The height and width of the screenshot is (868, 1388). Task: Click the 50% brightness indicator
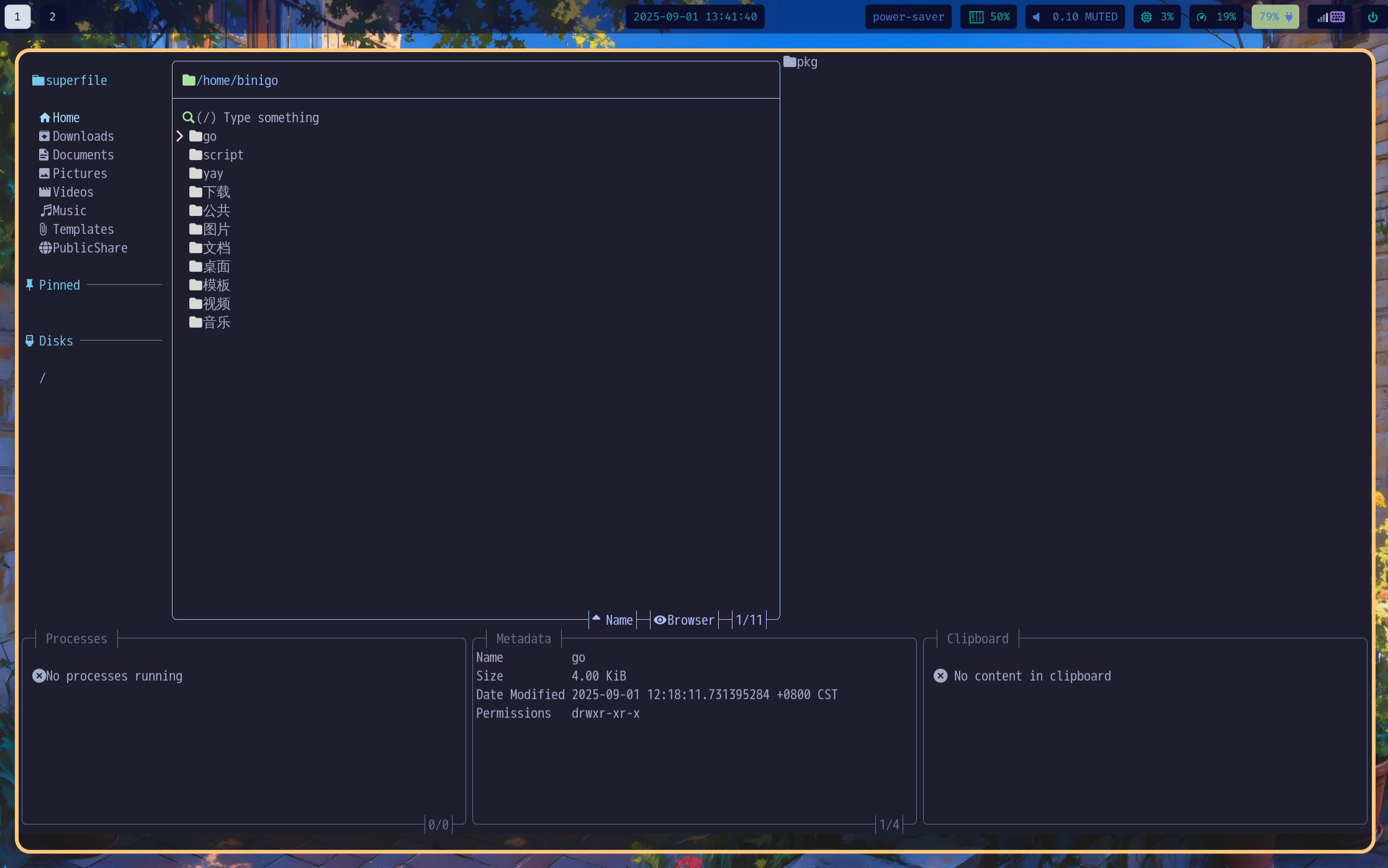[x=989, y=17]
